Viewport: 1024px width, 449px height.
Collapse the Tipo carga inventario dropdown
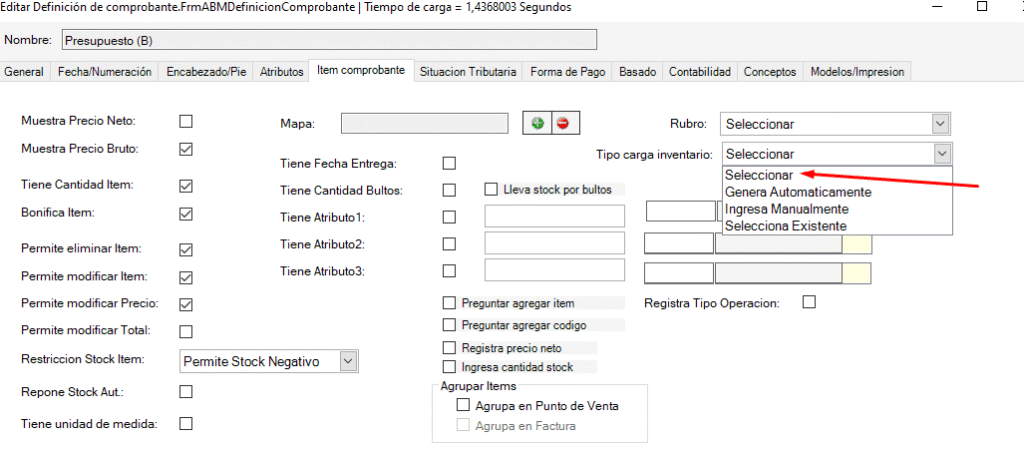pyautogui.click(x=940, y=154)
